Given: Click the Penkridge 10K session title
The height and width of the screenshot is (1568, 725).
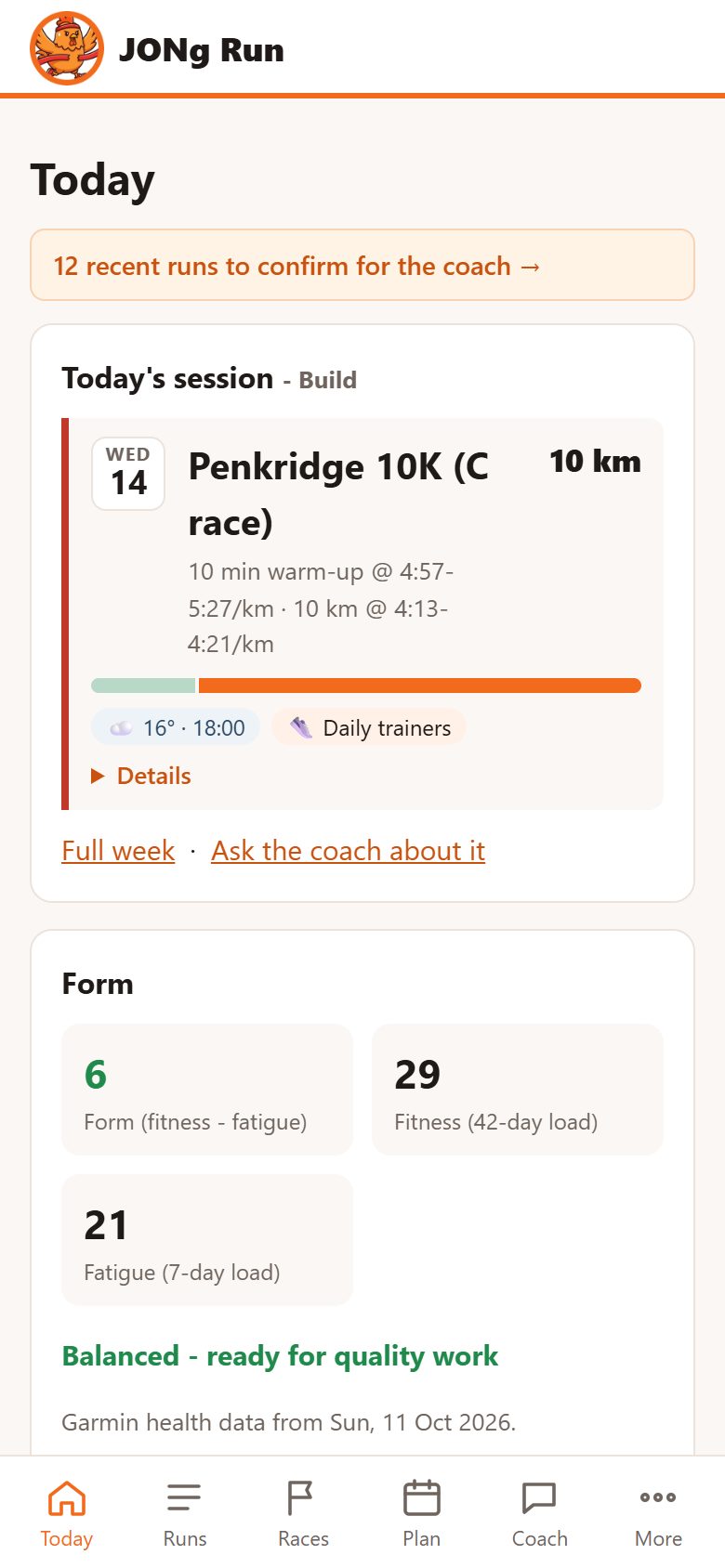Looking at the screenshot, I should [x=338, y=494].
